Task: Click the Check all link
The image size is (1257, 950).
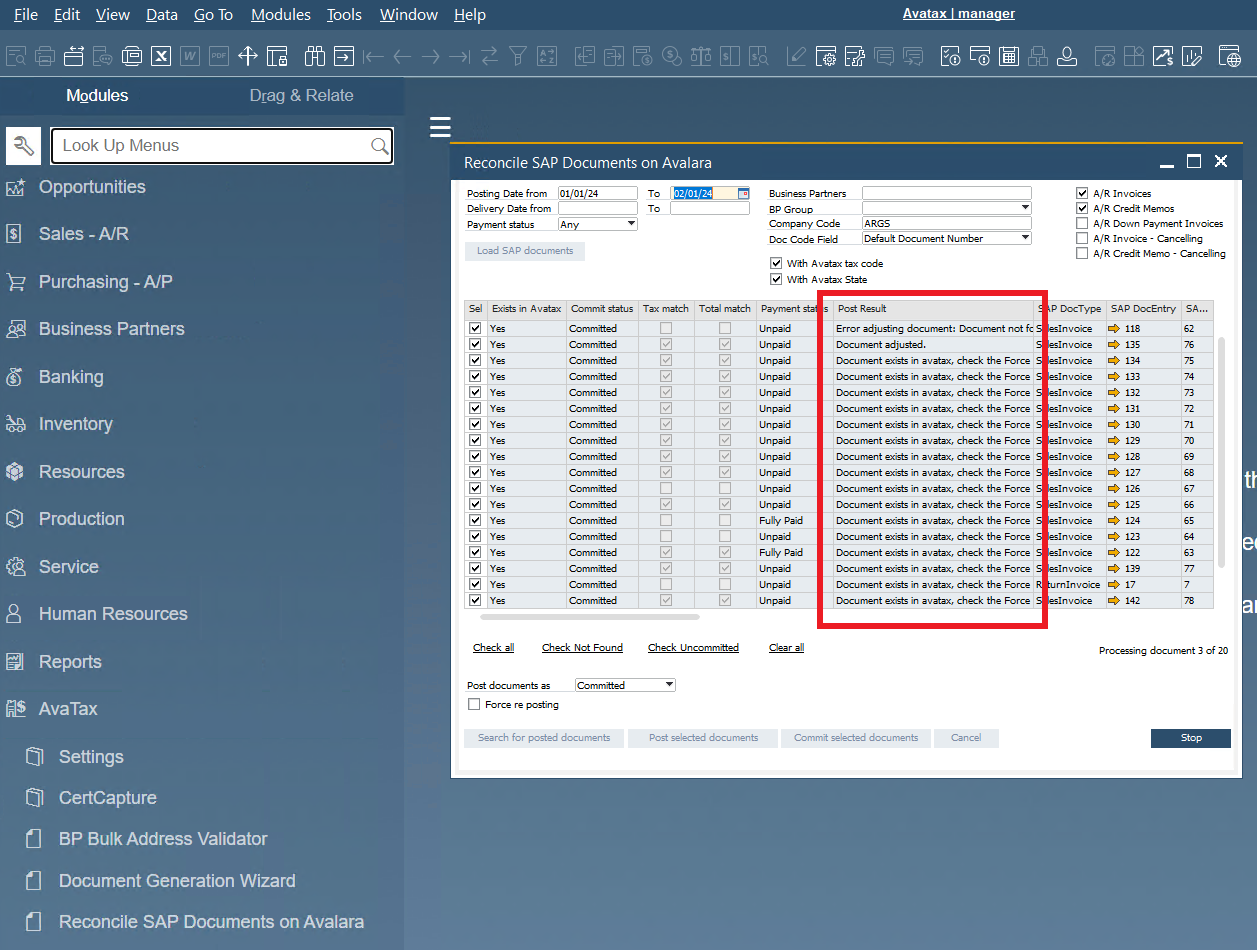Action: (493, 648)
